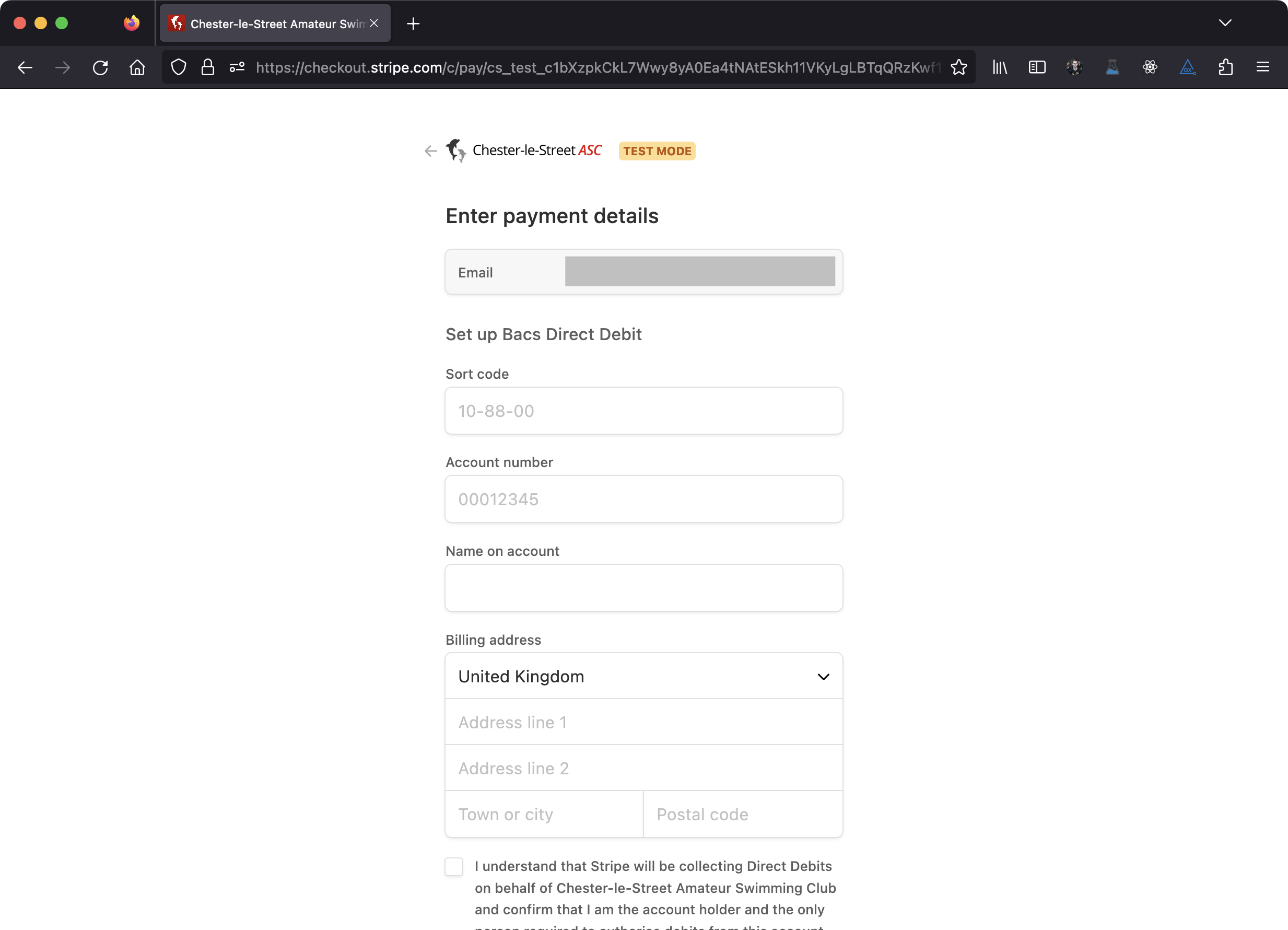This screenshot has height=930, width=1288.
Task: Open the browser home page
Action: tap(137, 67)
